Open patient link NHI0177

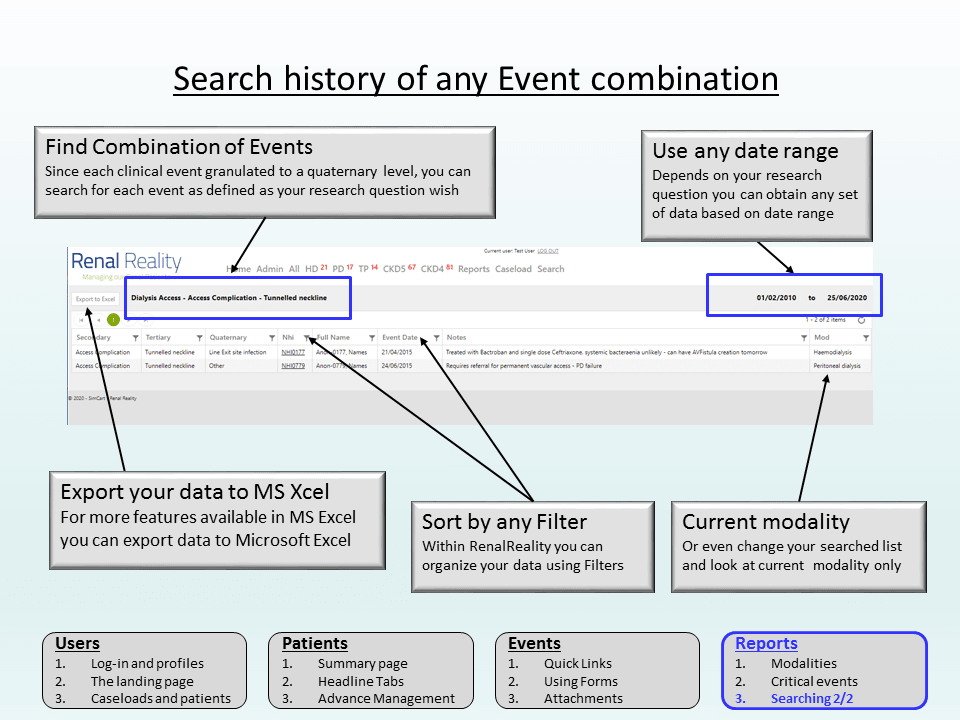292,352
